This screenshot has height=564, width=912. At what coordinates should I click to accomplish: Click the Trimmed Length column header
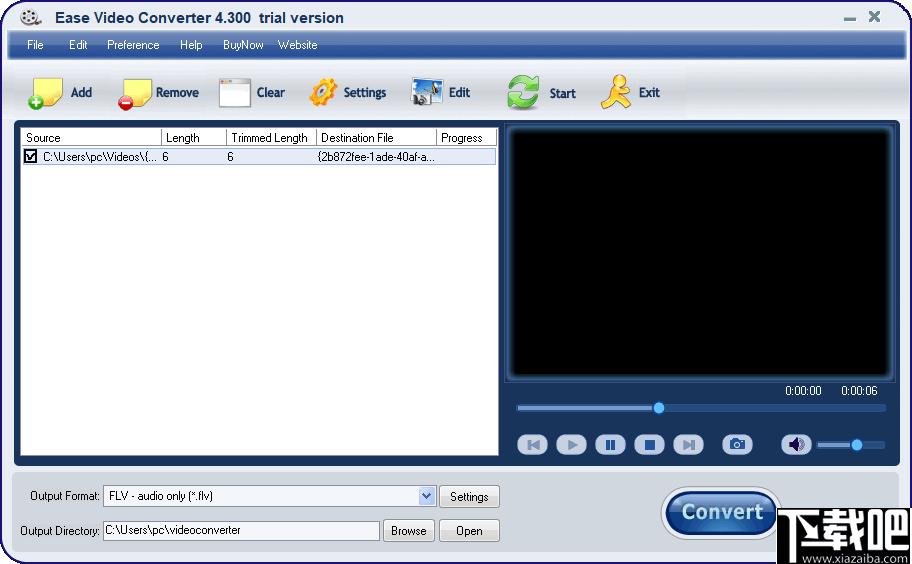tap(271, 138)
